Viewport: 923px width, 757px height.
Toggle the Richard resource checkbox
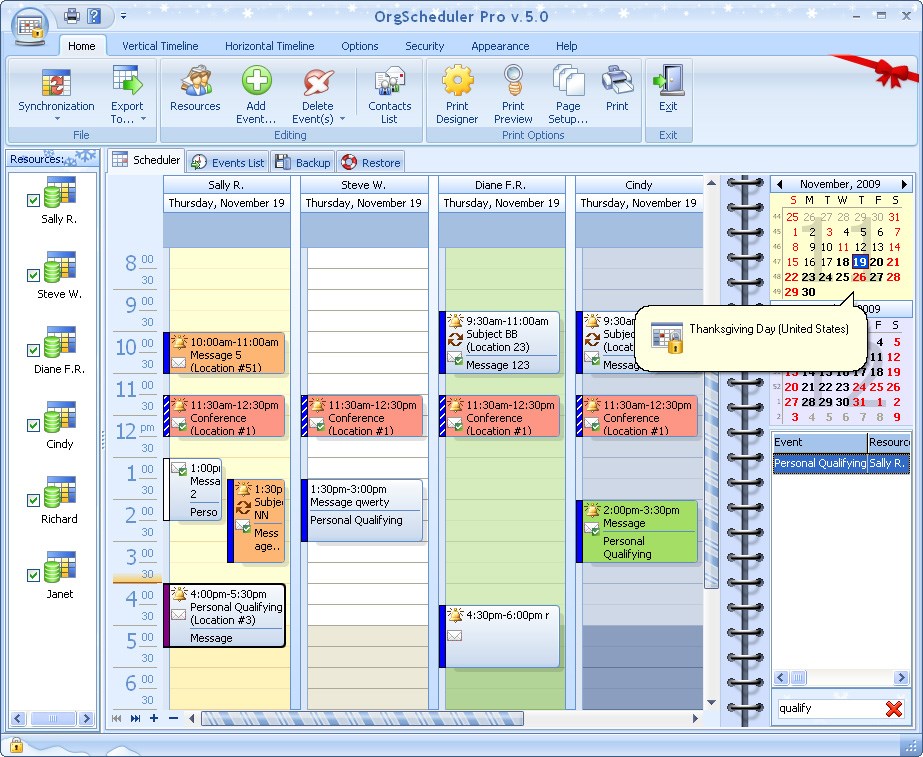[x=34, y=500]
